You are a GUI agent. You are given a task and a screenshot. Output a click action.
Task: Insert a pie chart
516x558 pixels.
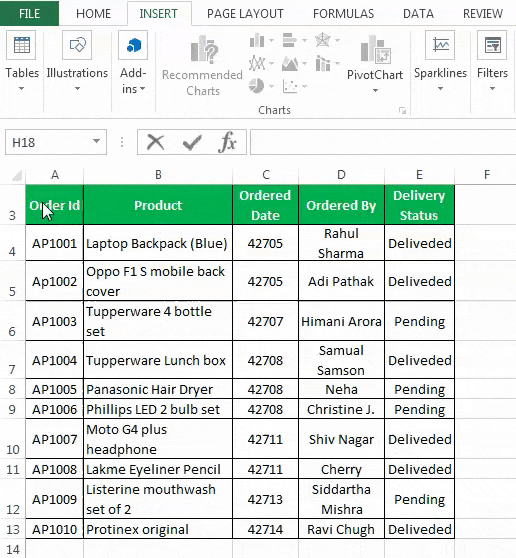pyautogui.click(x=256, y=86)
